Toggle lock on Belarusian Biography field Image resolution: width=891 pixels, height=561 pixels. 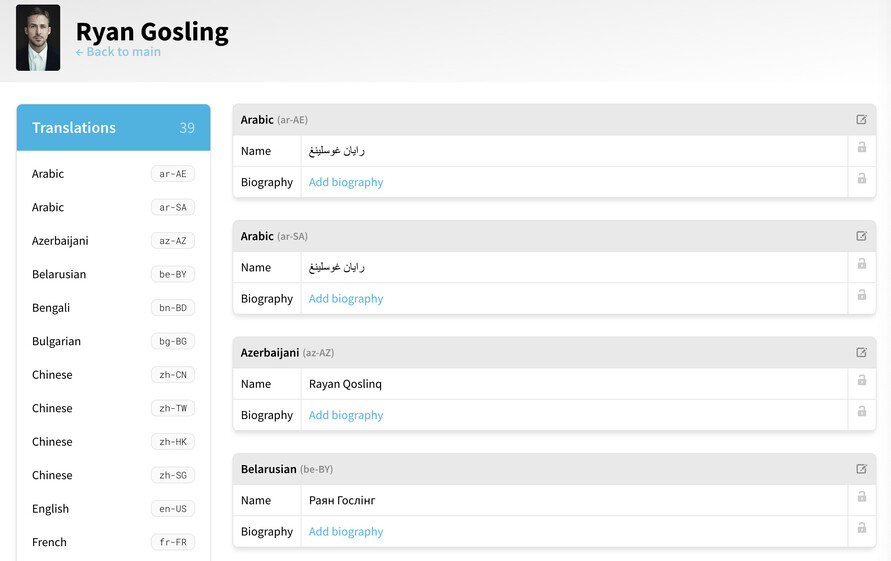point(862,528)
